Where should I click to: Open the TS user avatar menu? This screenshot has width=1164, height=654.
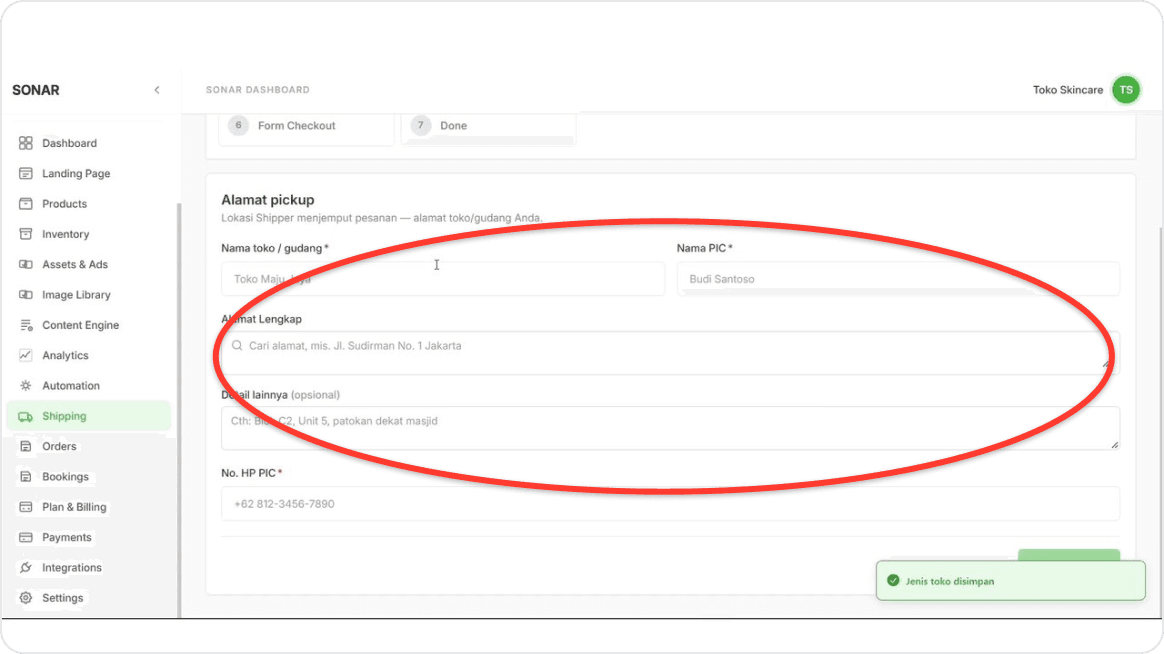click(x=1125, y=90)
